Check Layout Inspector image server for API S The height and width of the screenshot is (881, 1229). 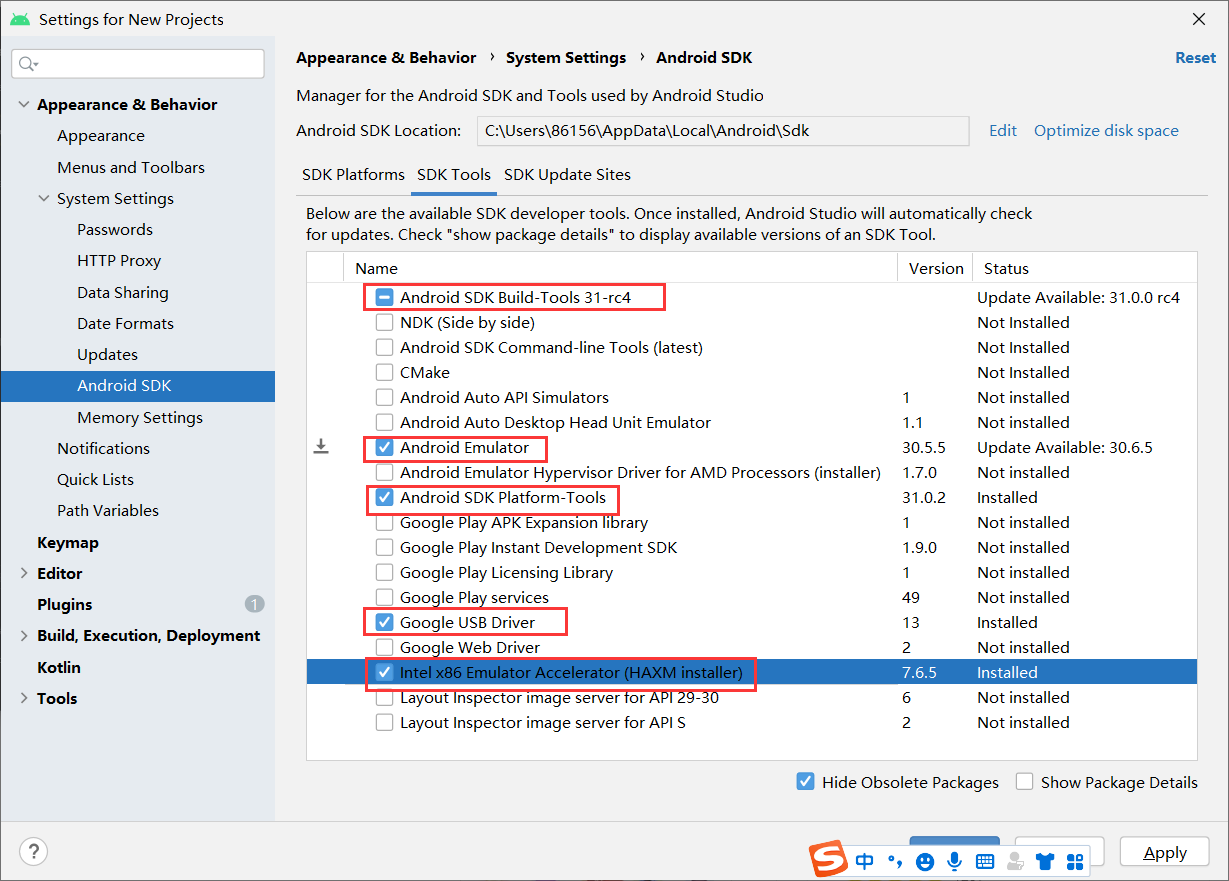[x=384, y=722]
